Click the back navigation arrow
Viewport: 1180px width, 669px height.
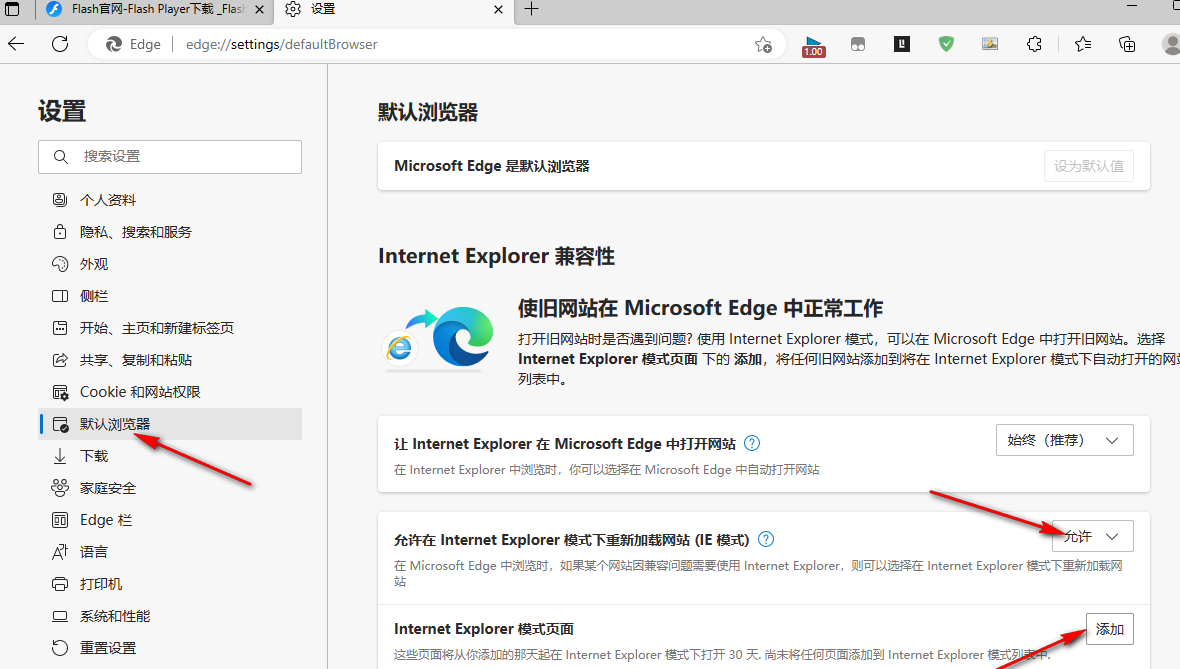pyautogui.click(x=16, y=44)
